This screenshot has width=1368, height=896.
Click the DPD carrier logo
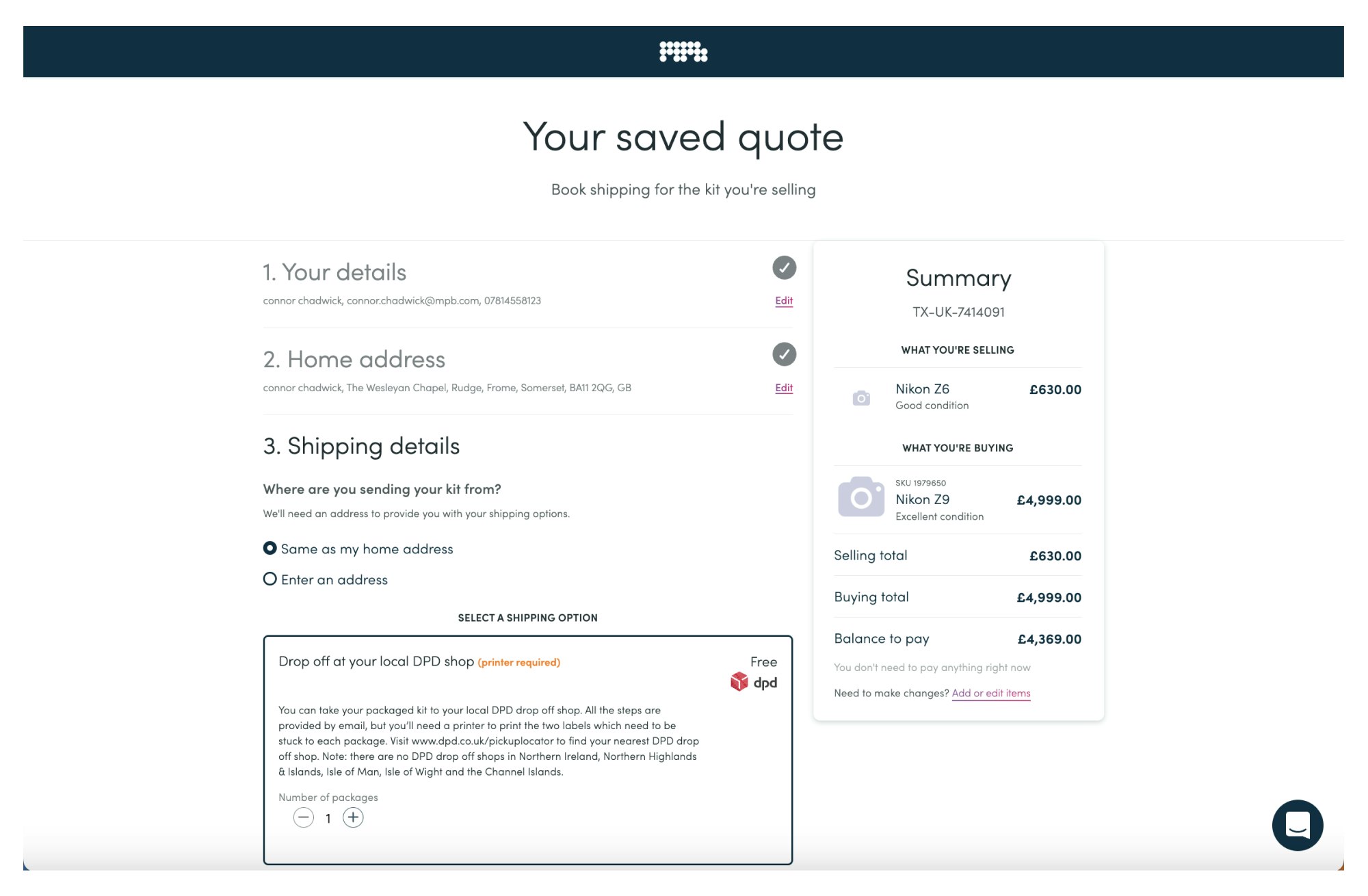coord(754,682)
